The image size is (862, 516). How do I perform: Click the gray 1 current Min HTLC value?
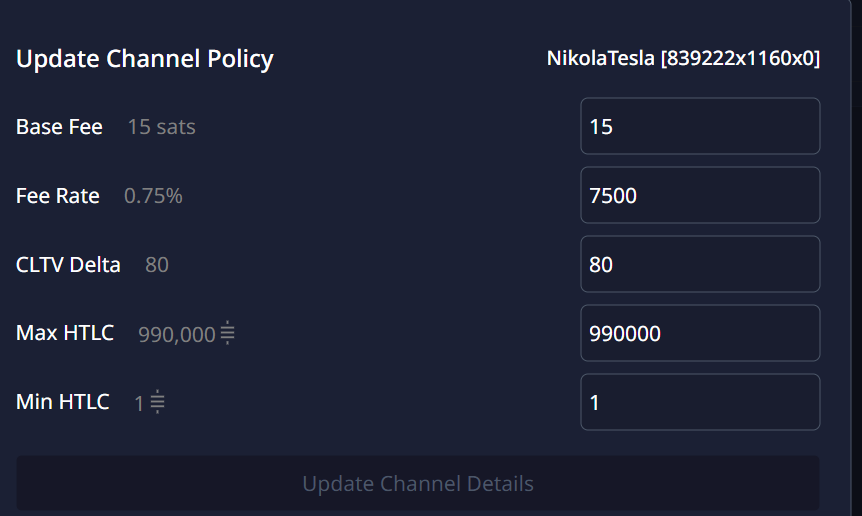[139, 403]
